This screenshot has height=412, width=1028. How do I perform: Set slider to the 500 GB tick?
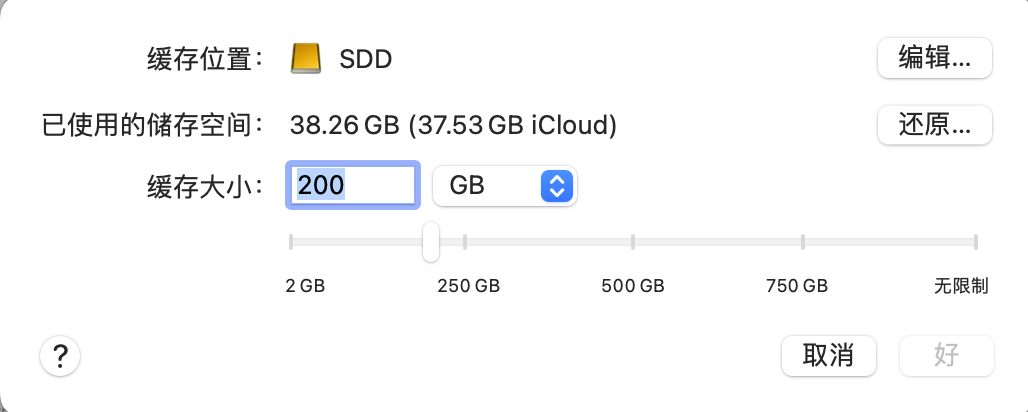click(634, 241)
